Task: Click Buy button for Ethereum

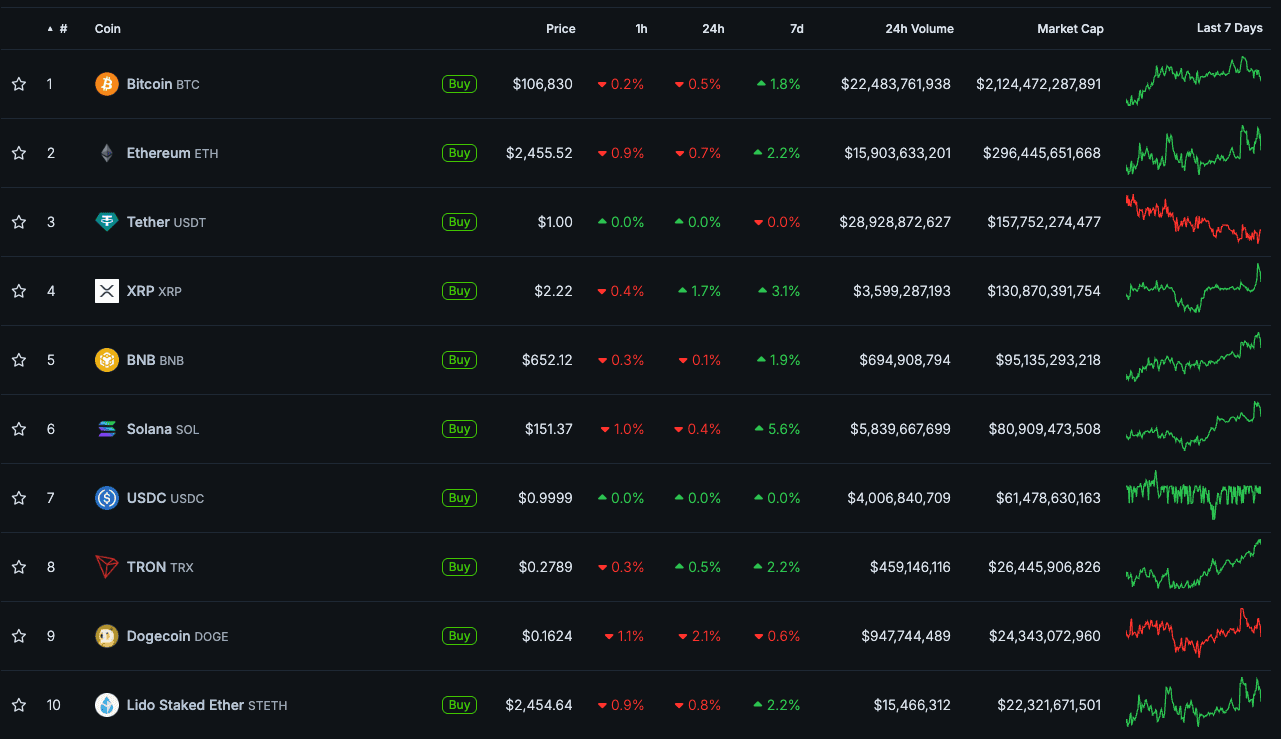Action: pyautogui.click(x=460, y=153)
